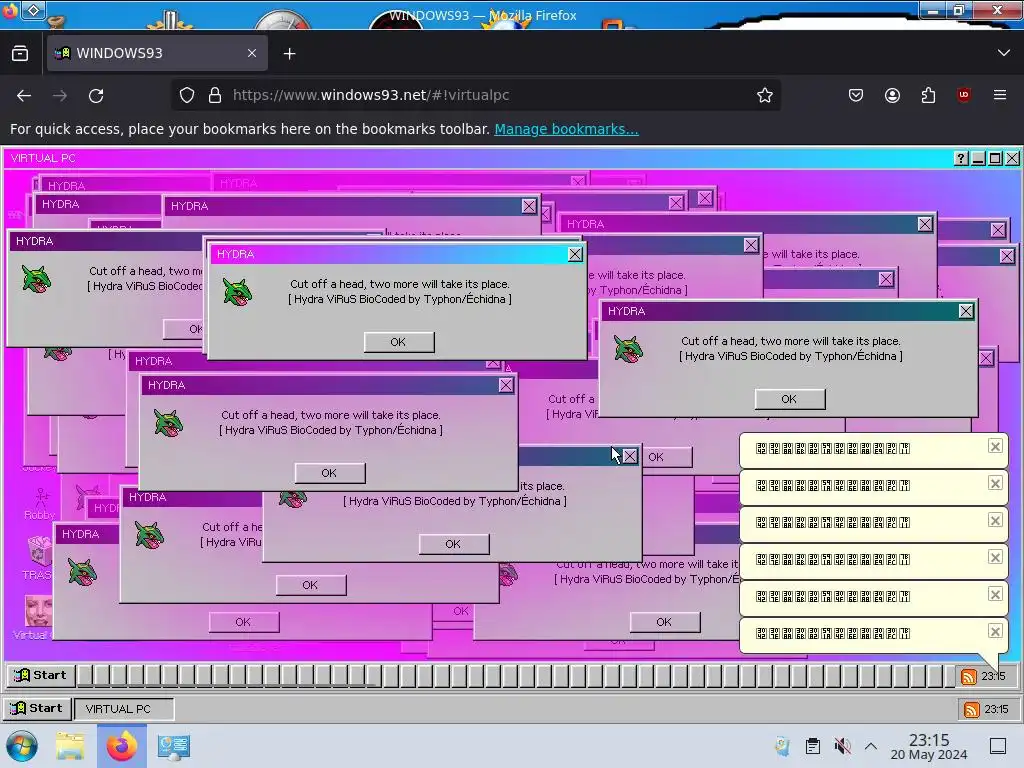Open a new browser tab
1024x768 pixels.
tap(289, 54)
